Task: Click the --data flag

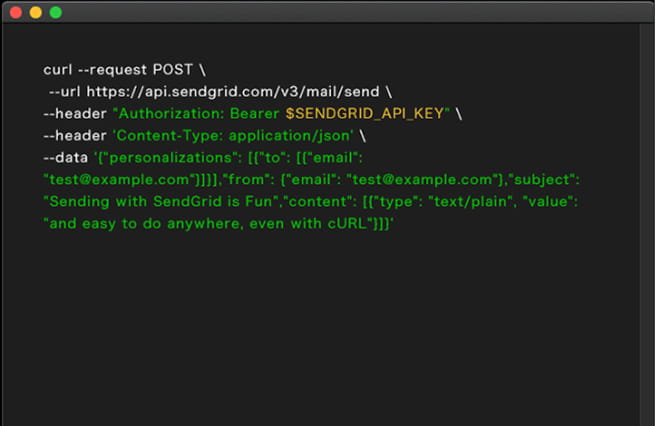Action: [62, 157]
